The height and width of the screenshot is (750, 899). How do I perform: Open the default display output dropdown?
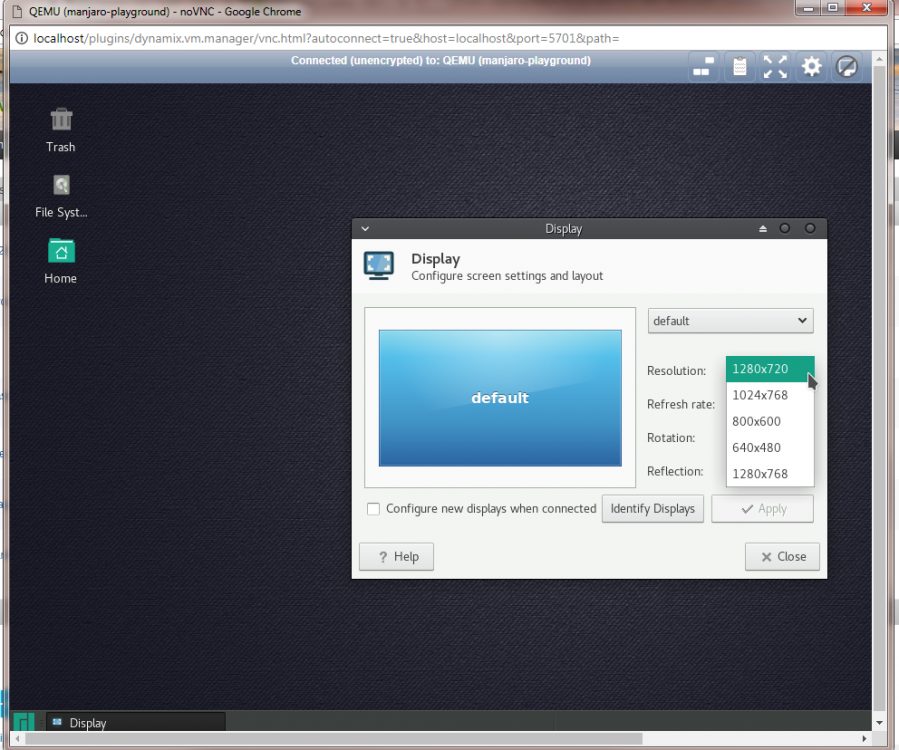click(x=730, y=321)
